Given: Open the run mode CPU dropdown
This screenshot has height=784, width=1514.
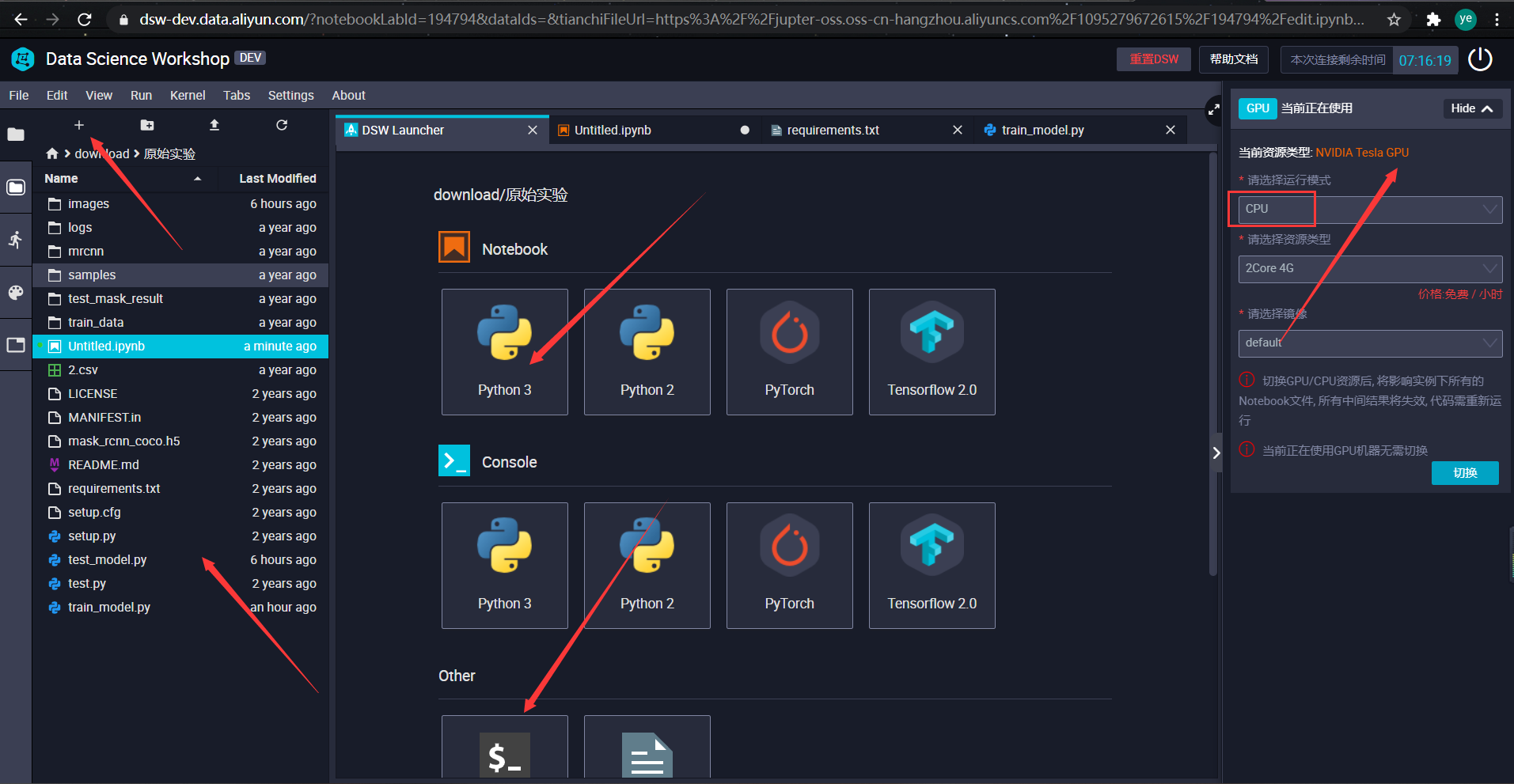Looking at the screenshot, I should tap(1370, 210).
